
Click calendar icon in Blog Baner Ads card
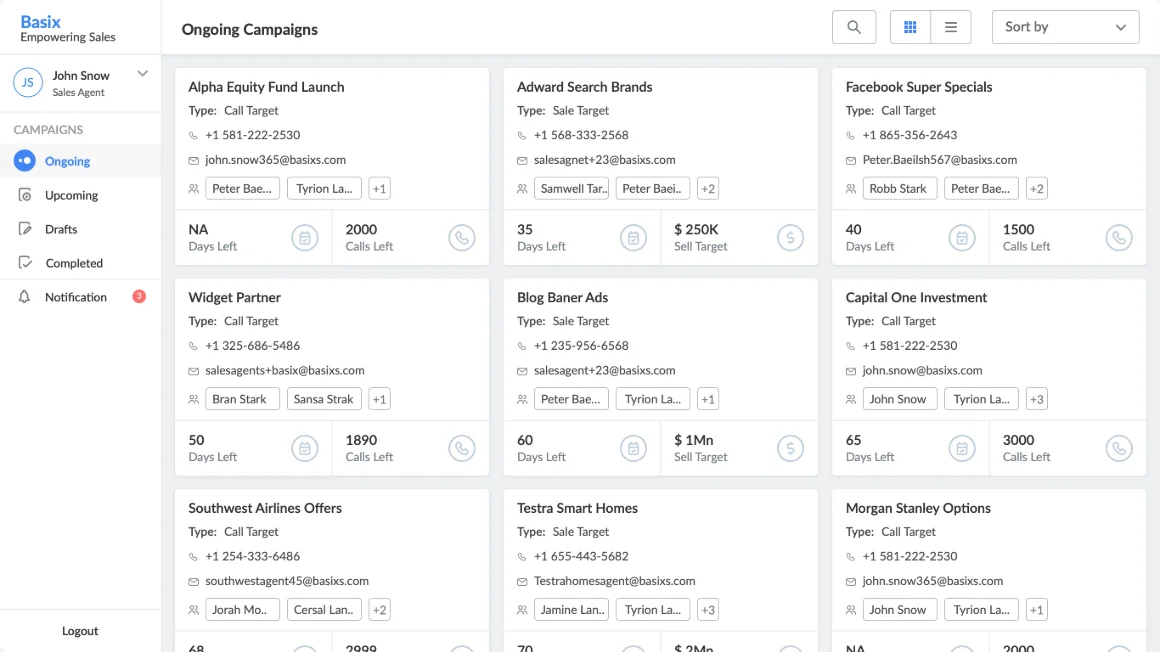[x=633, y=448]
